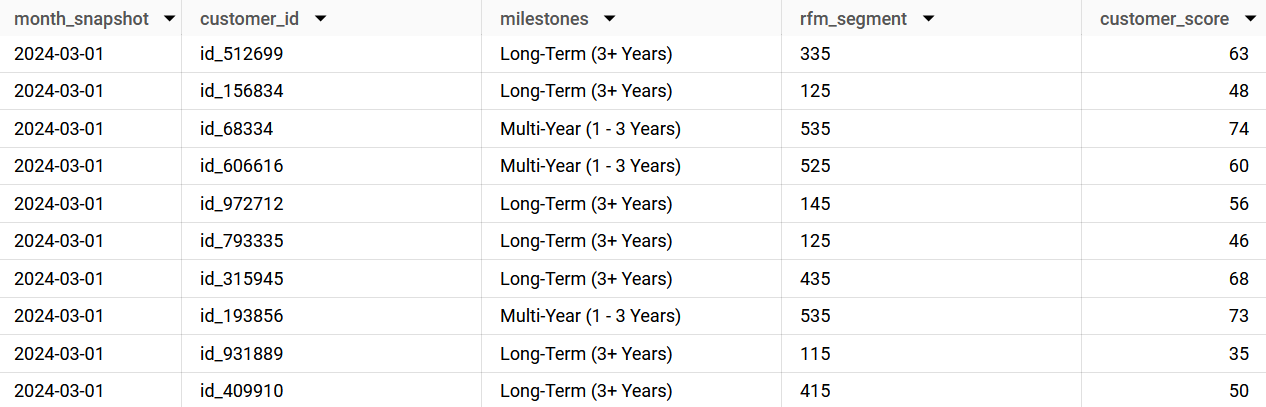Click the customer_id header label
This screenshot has width=1266, height=407.
coord(249,19)
